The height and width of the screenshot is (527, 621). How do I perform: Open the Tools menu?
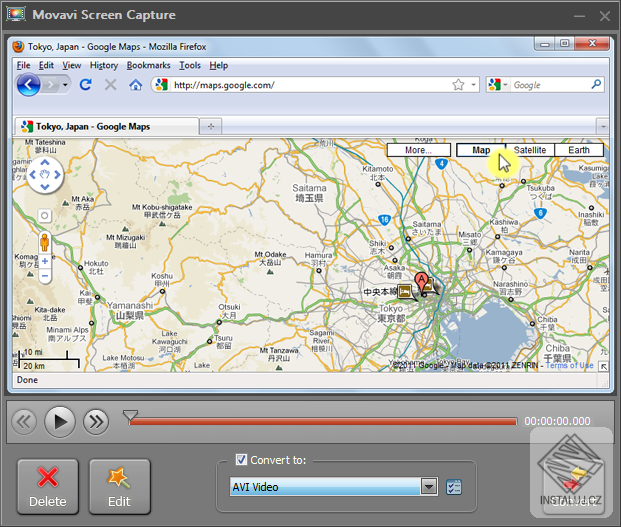click(x=190, y=65)
